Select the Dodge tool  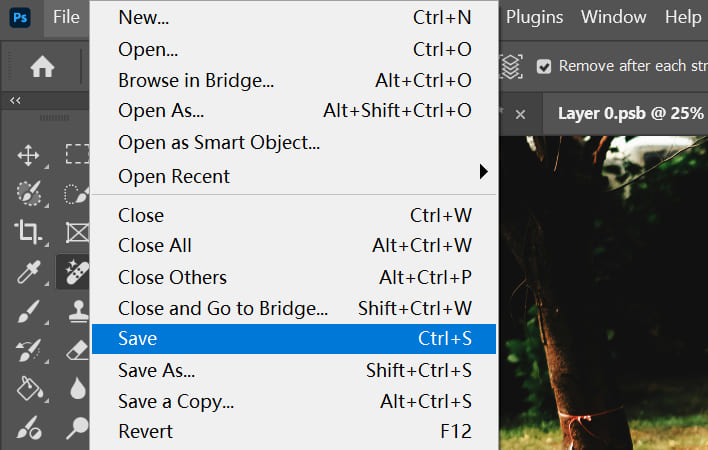coord(77,428)
